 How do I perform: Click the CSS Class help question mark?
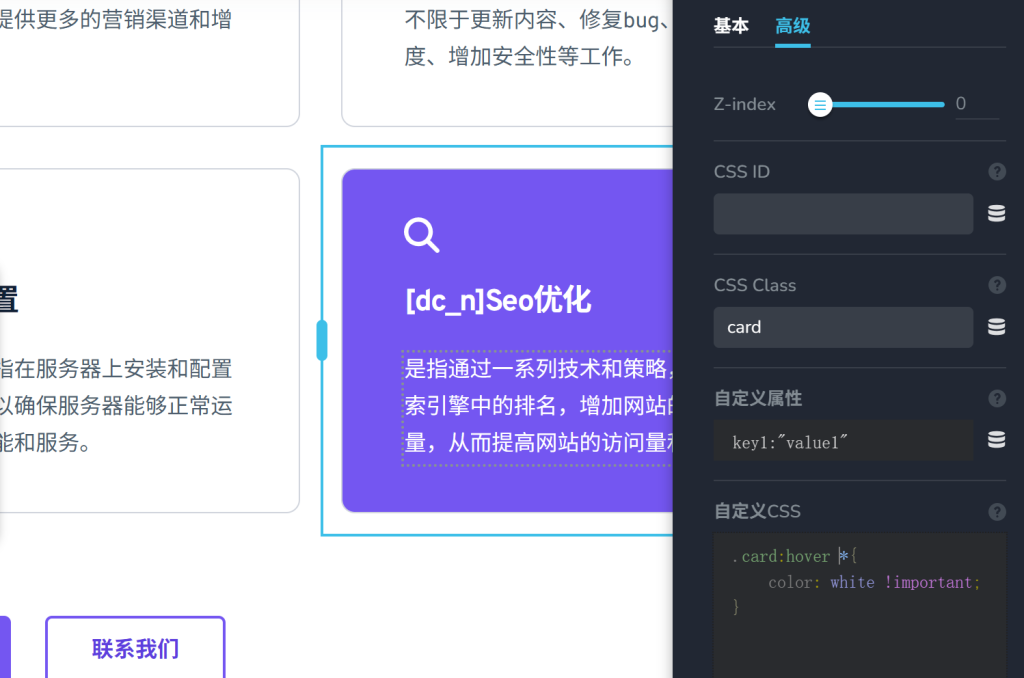pyautogui.click(x=996, y=284)
